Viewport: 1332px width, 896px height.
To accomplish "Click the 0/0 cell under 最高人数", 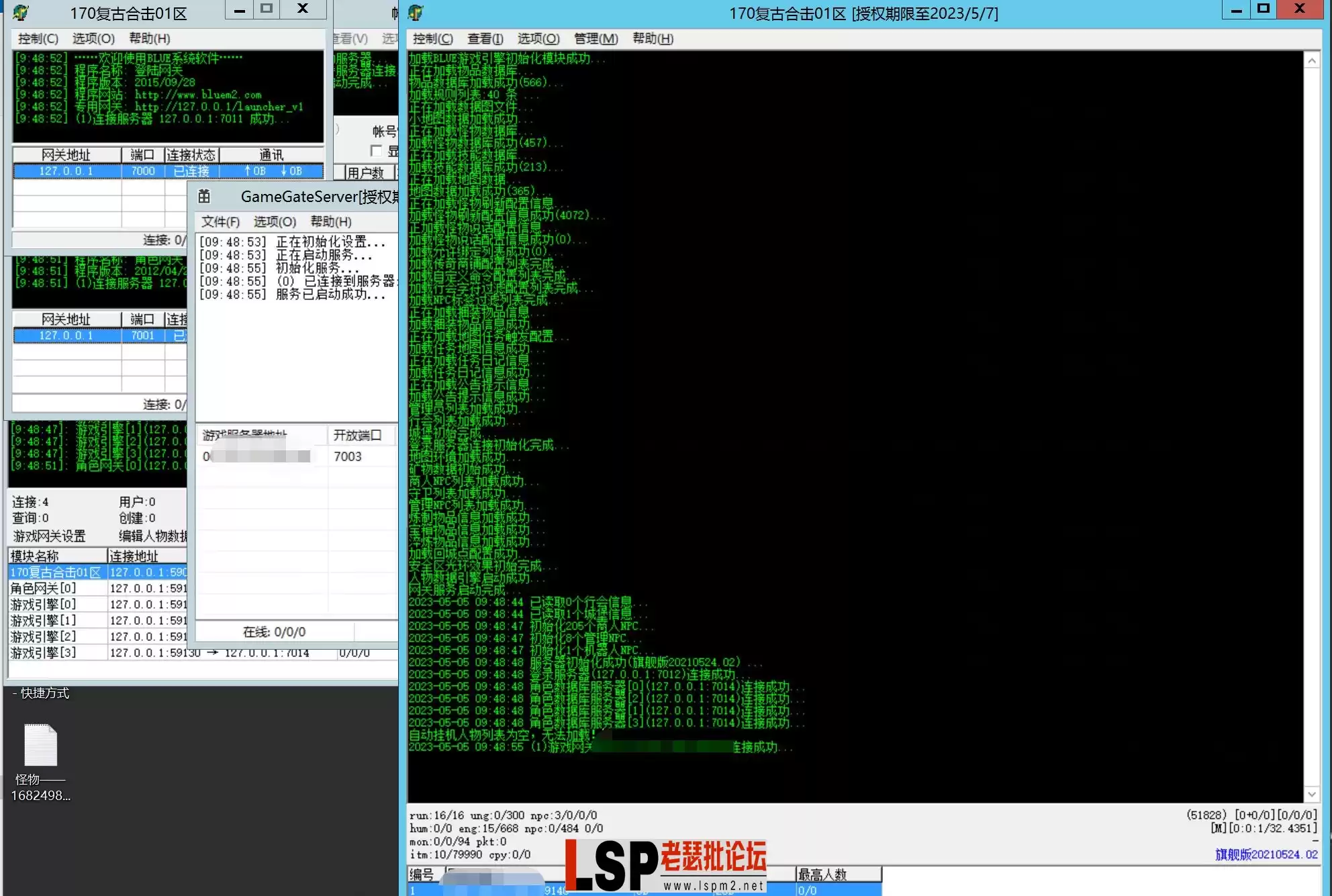I will [838, 890].
